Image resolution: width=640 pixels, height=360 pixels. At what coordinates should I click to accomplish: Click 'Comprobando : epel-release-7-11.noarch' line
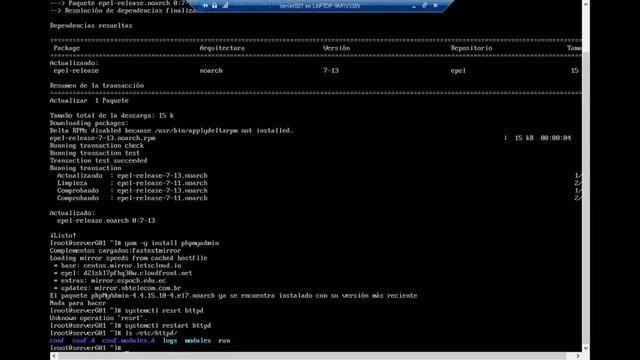pos(132,198)
